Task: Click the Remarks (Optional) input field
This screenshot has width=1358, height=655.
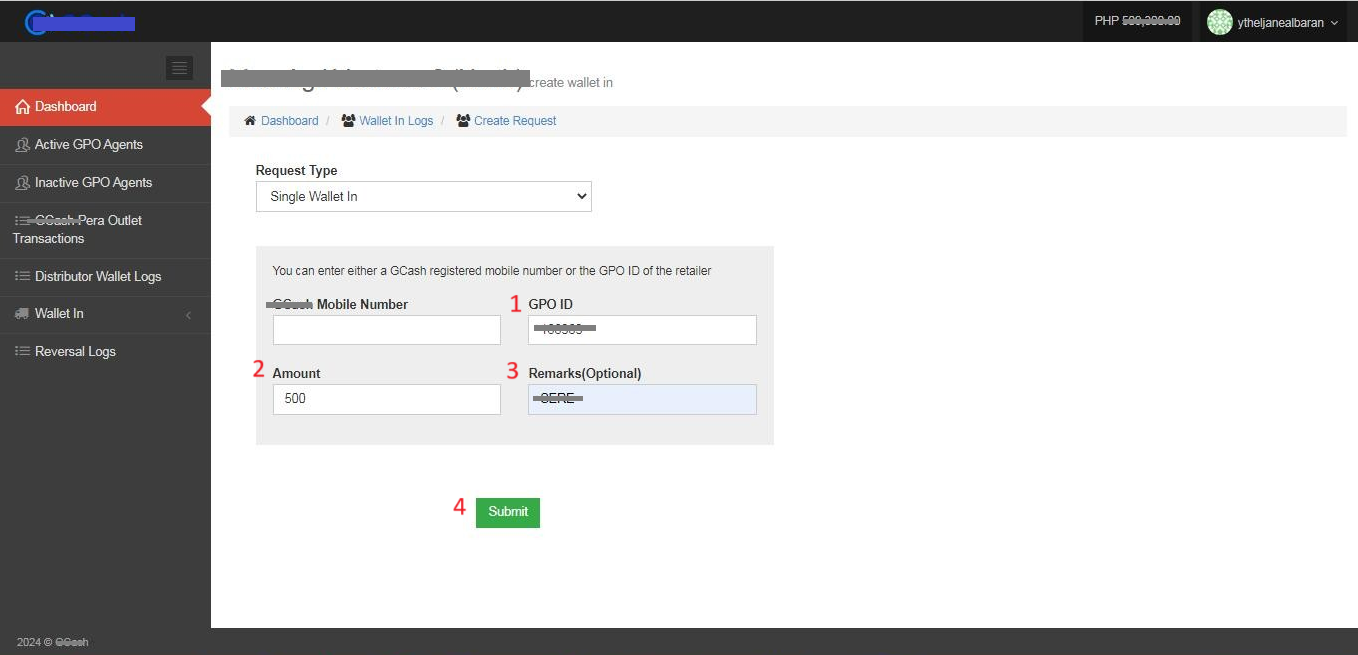Action: (x=642, y=399)
